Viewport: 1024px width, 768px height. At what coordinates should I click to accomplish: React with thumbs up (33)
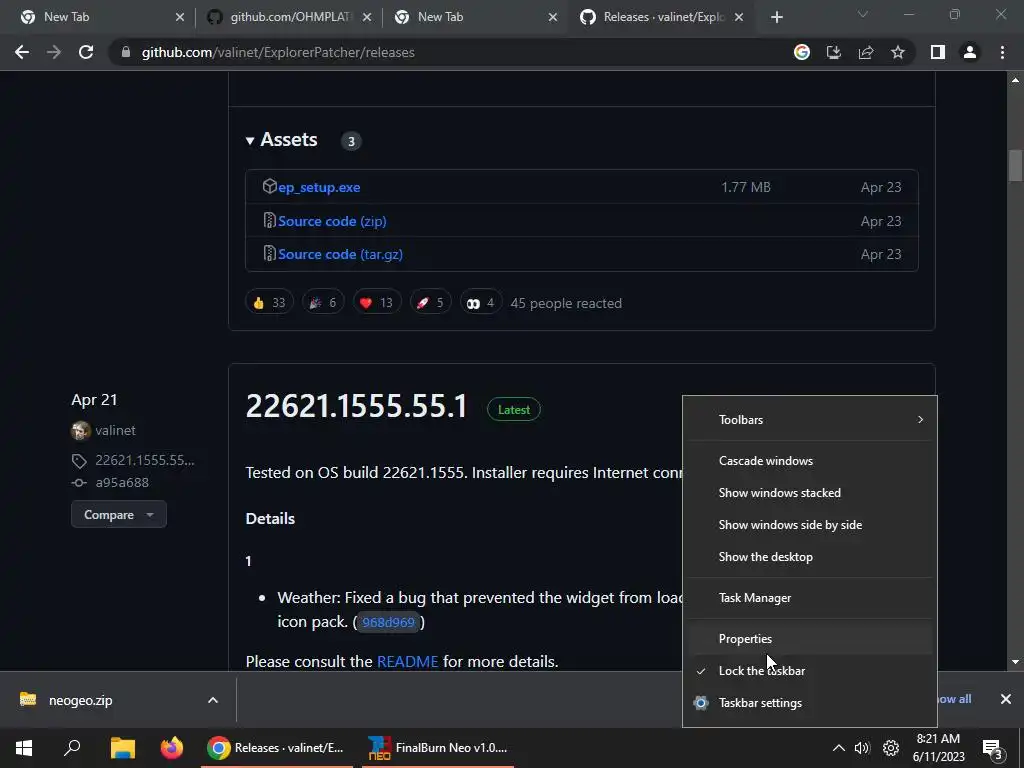pyautogui.click(x=269, y=303)
